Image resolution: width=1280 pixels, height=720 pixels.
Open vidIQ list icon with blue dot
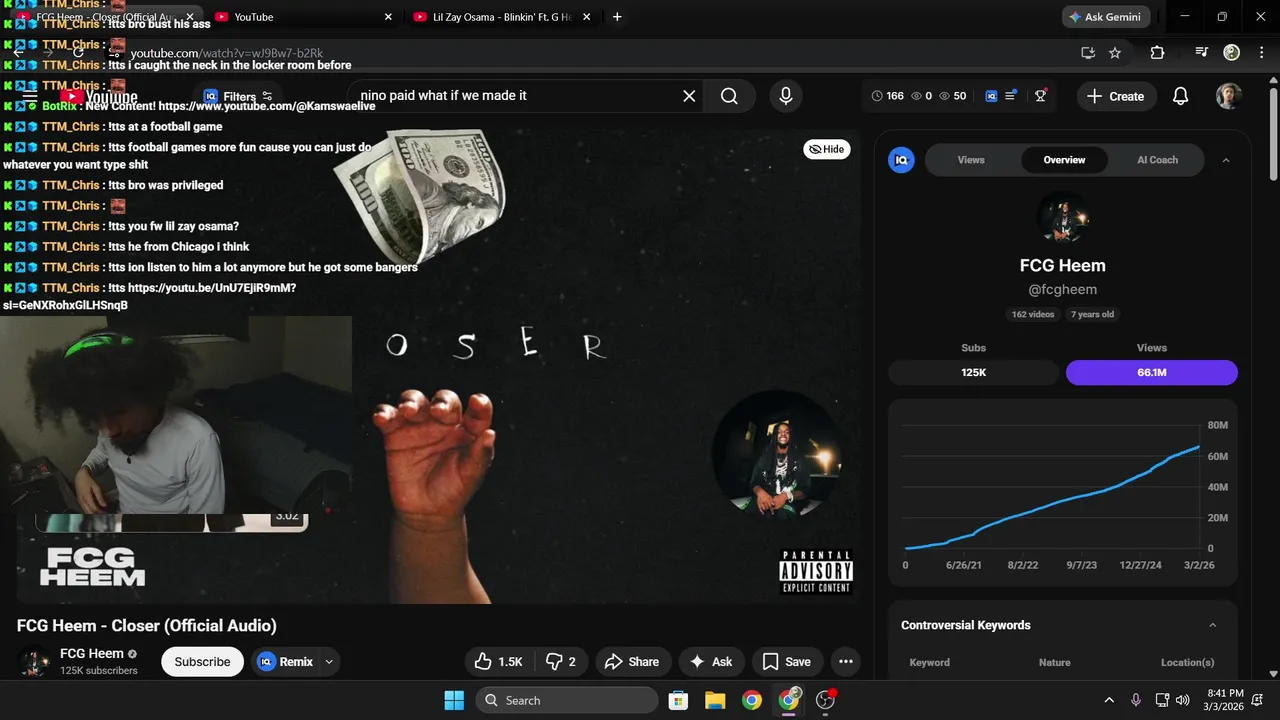point(1011,96)
